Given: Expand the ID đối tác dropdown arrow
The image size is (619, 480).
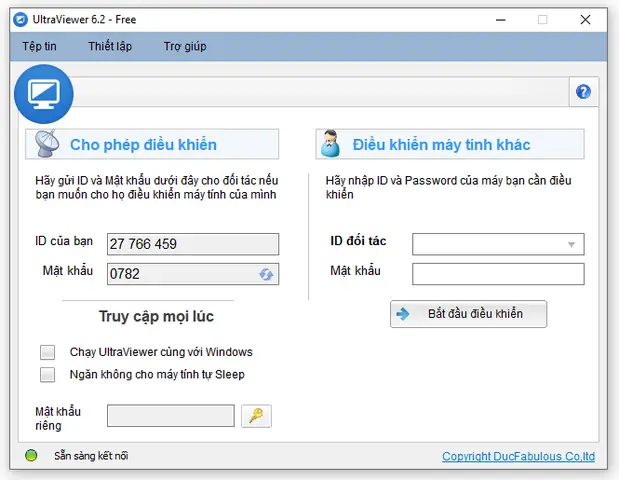Looking at the screenshot, I should pyautogui.click(x=571, y=244).
